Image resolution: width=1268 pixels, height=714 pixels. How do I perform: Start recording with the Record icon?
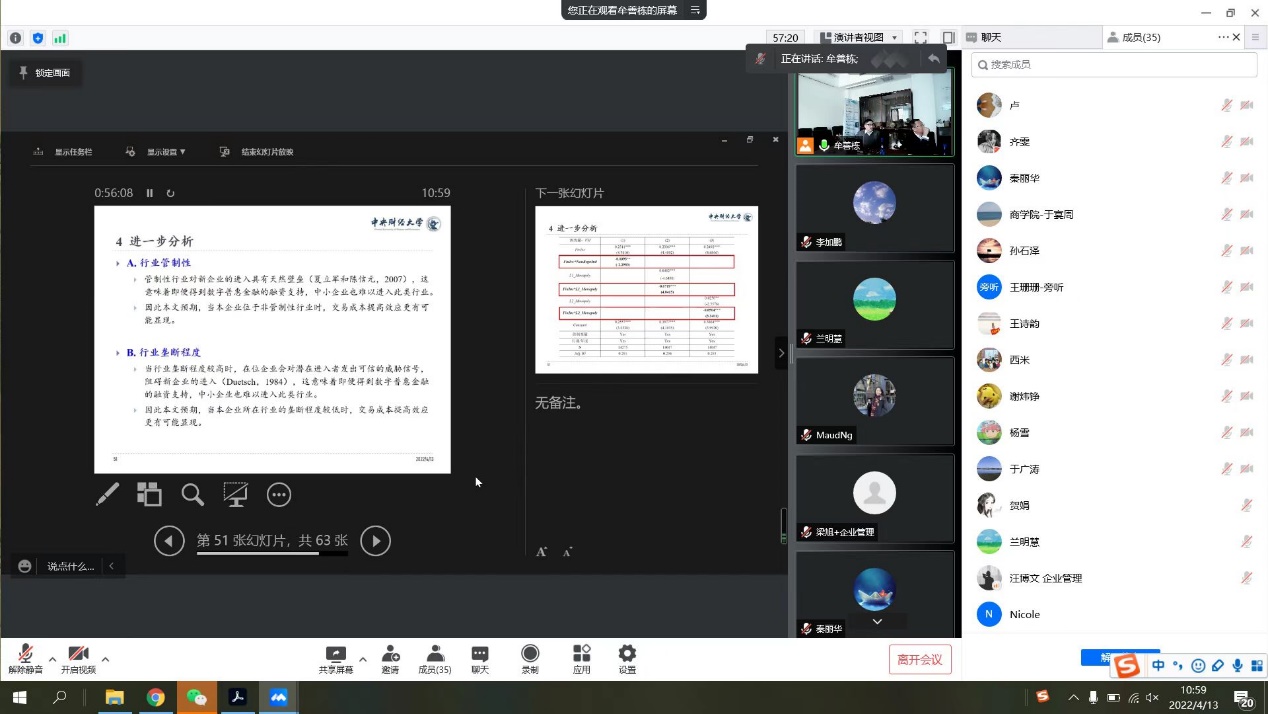530,654
